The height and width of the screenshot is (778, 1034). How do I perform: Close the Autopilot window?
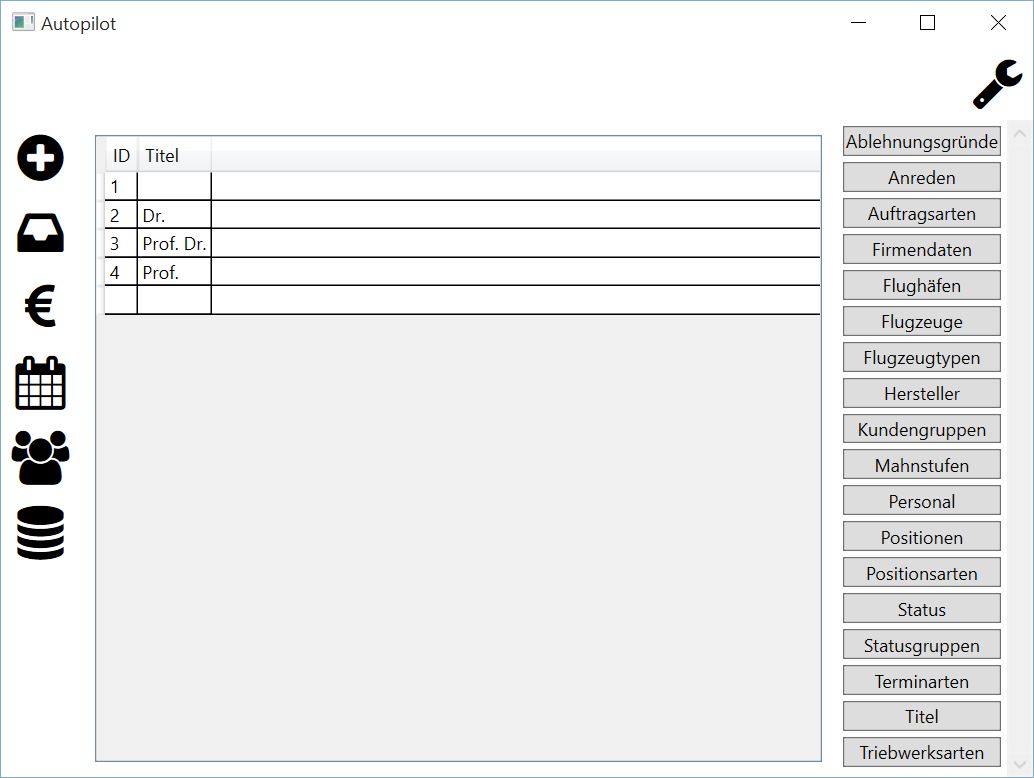click(998, 22)
